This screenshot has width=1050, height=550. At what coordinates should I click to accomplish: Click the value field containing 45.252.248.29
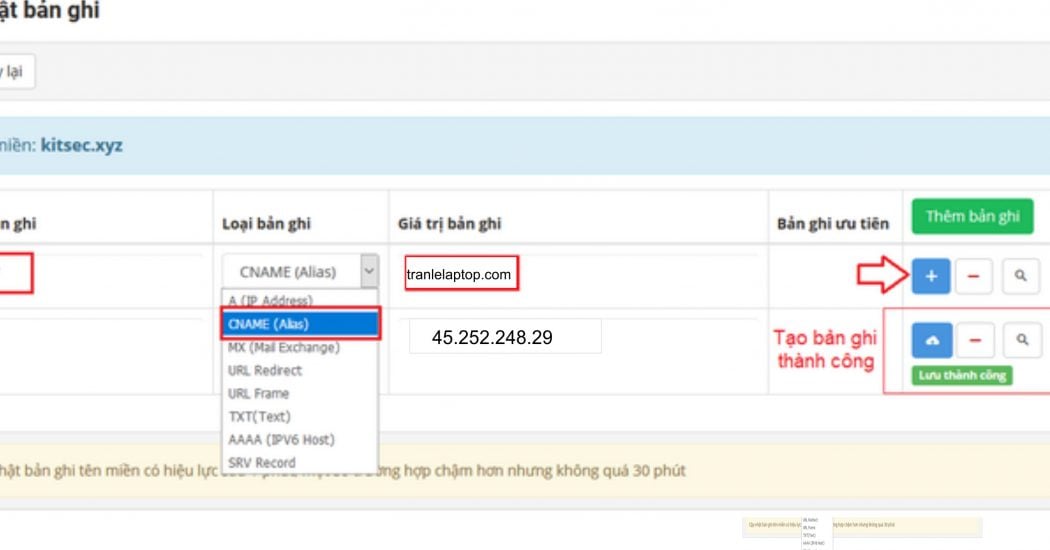pos(506,337)
